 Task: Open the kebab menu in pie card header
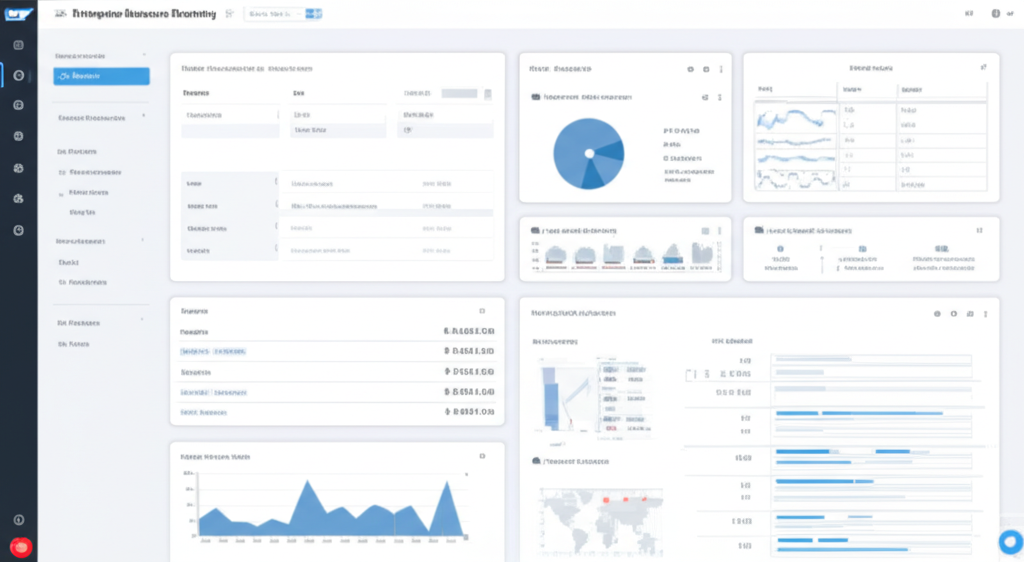(x=721, y=69)
